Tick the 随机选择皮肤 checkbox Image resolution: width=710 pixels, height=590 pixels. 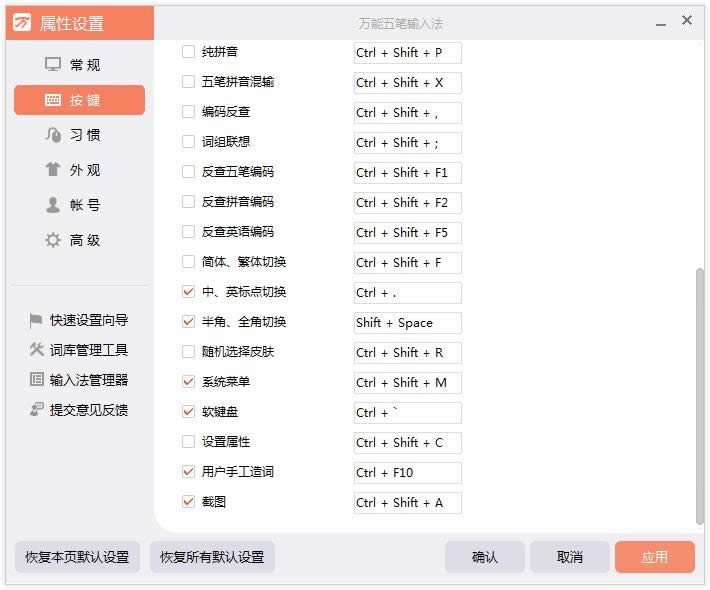tap(188, 352)
